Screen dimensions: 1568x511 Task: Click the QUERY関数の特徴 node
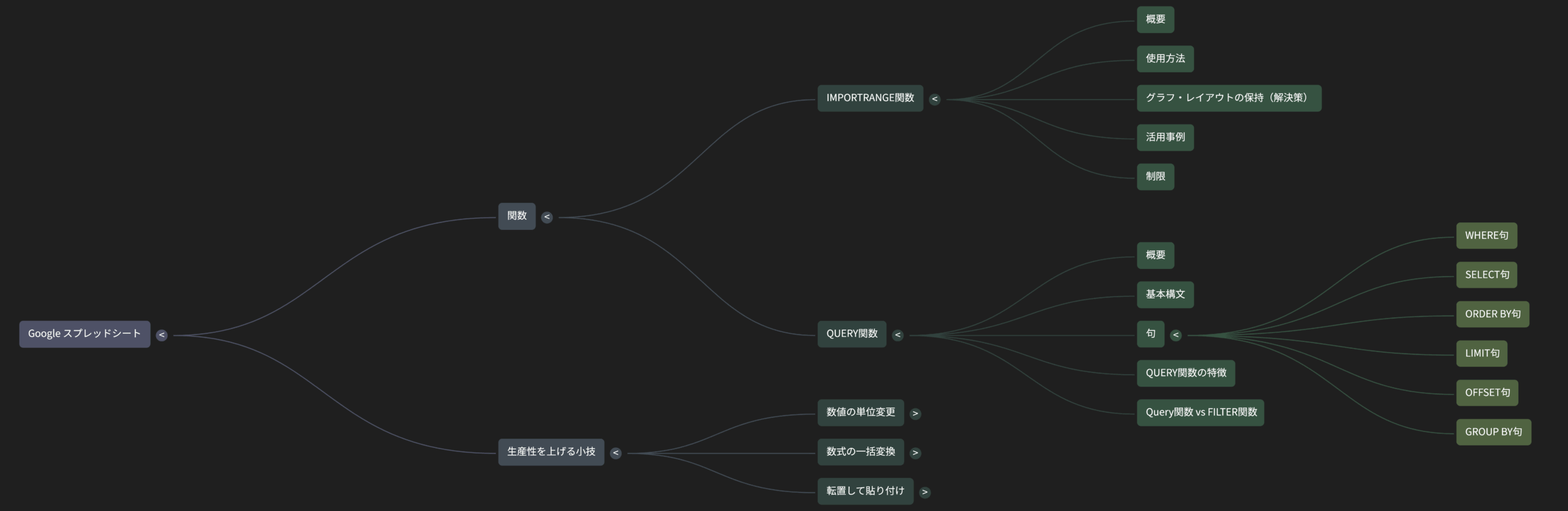pyautogui.click(x=1186, y=373)
